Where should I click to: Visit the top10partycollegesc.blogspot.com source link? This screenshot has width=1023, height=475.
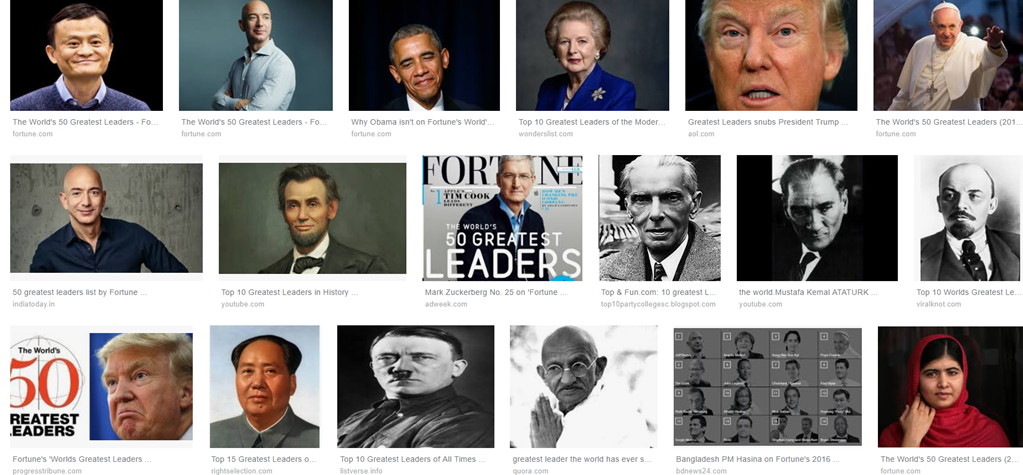click(658, 304)
